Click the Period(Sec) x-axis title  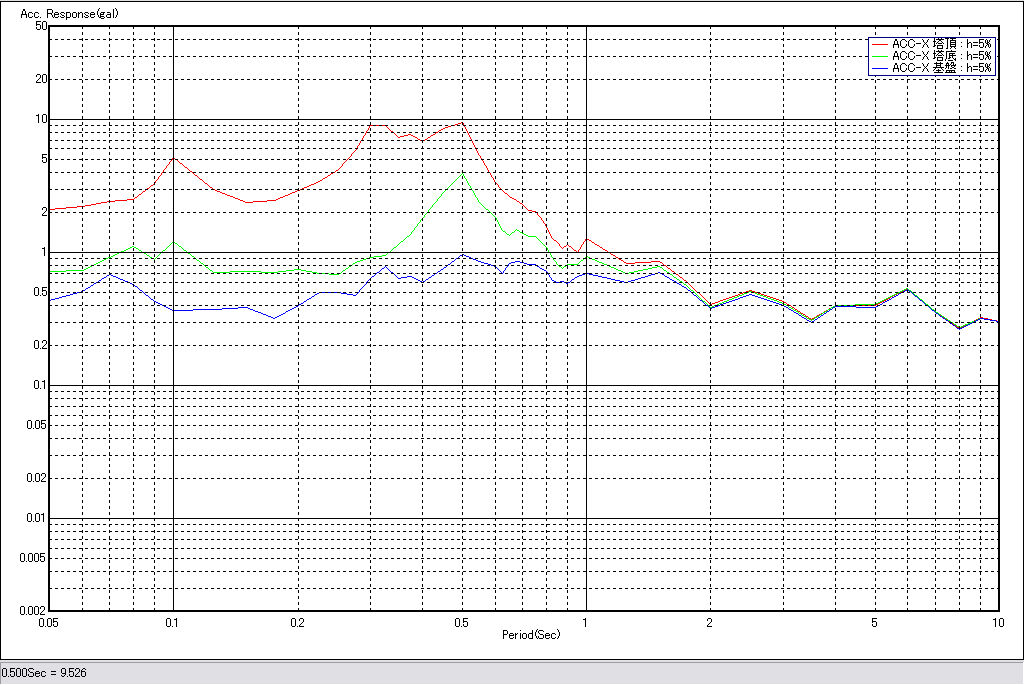point(529,635)
